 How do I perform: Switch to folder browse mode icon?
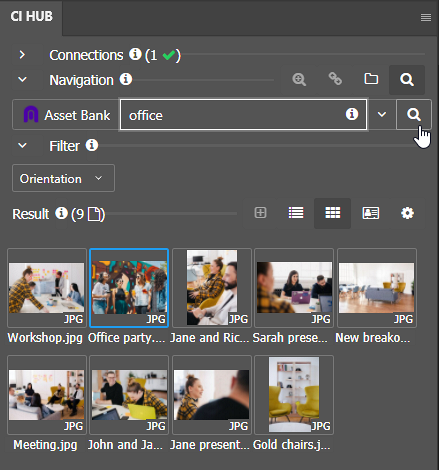[371, 79]
